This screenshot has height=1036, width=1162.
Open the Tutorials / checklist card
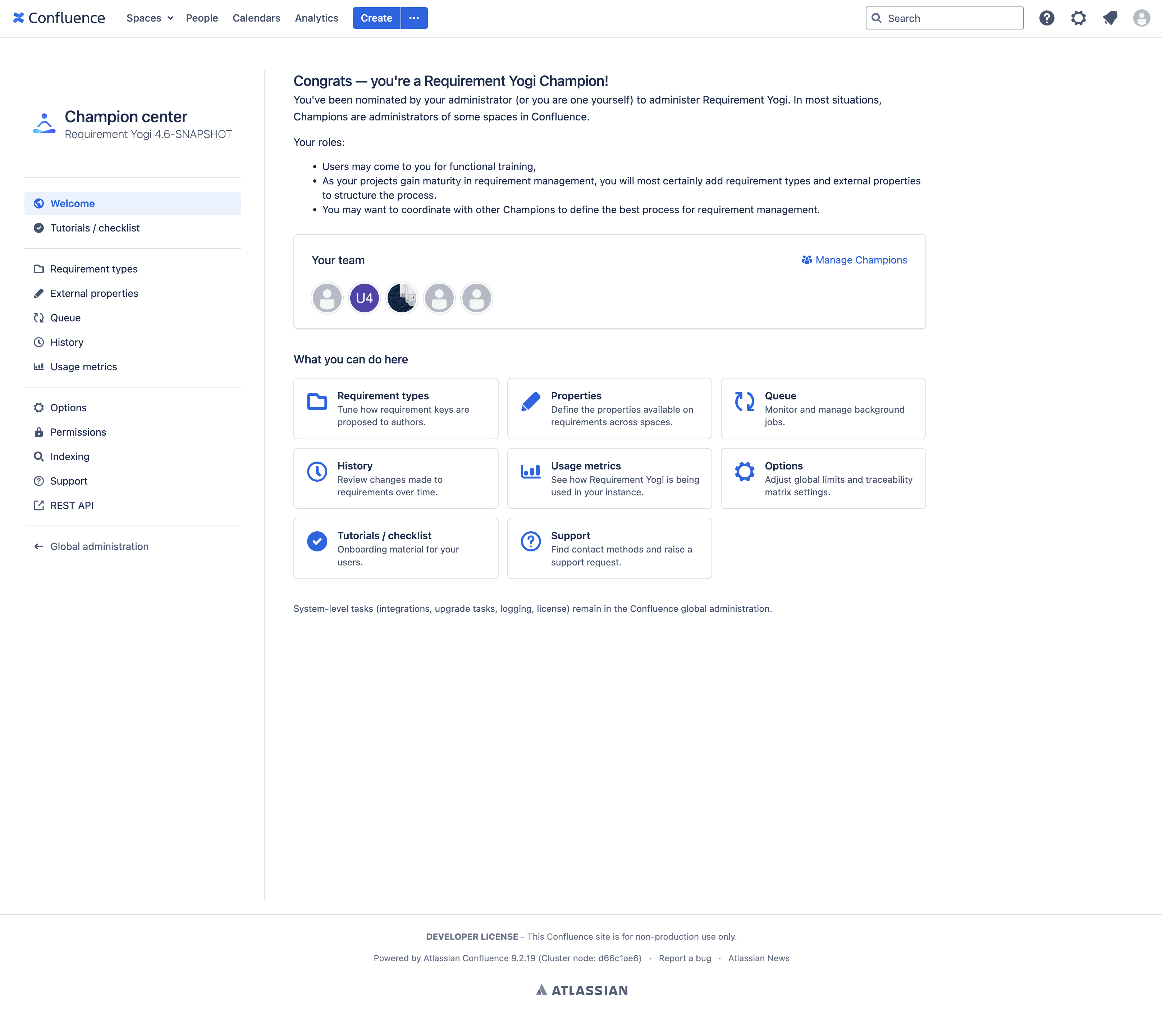(x=396, y=549)
